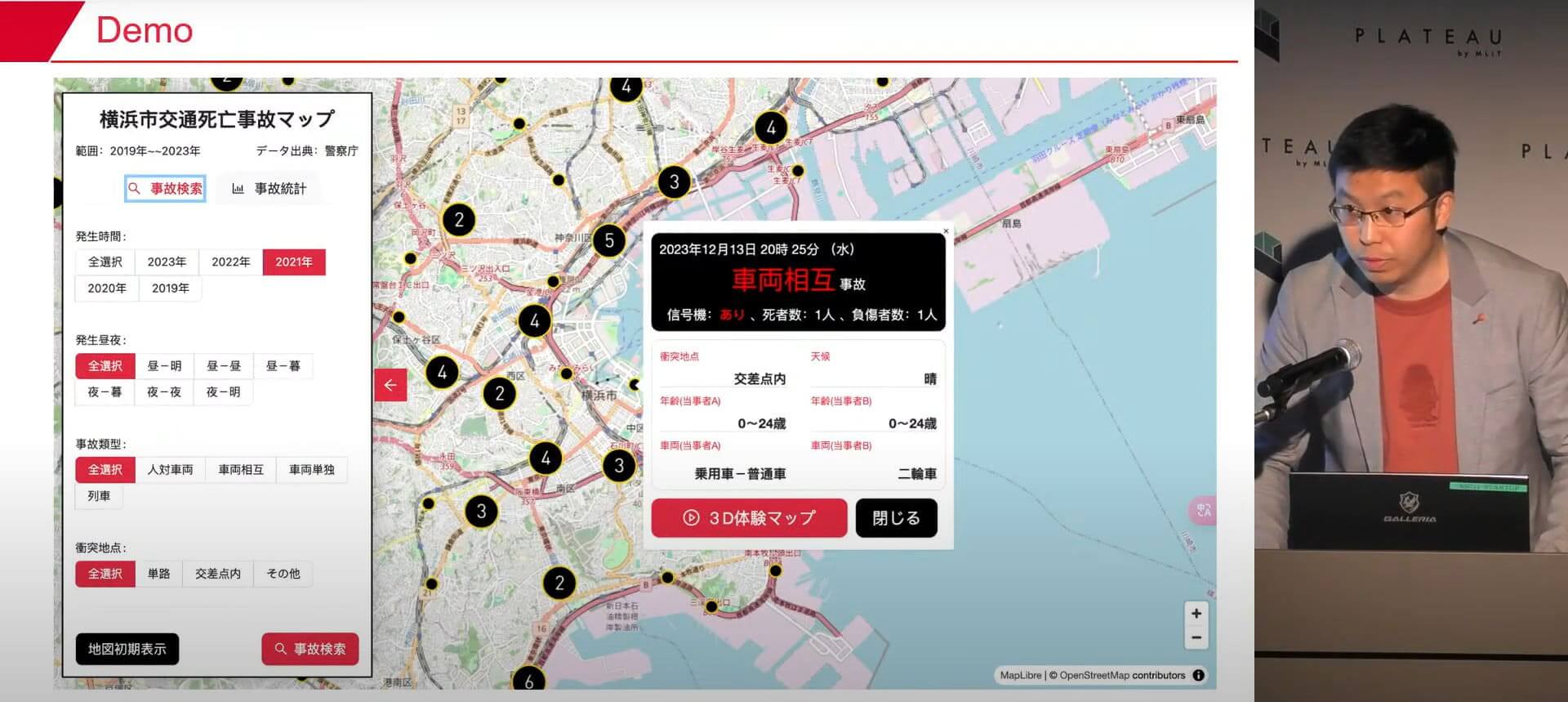Click the cluster marker numbered 6

528,680
